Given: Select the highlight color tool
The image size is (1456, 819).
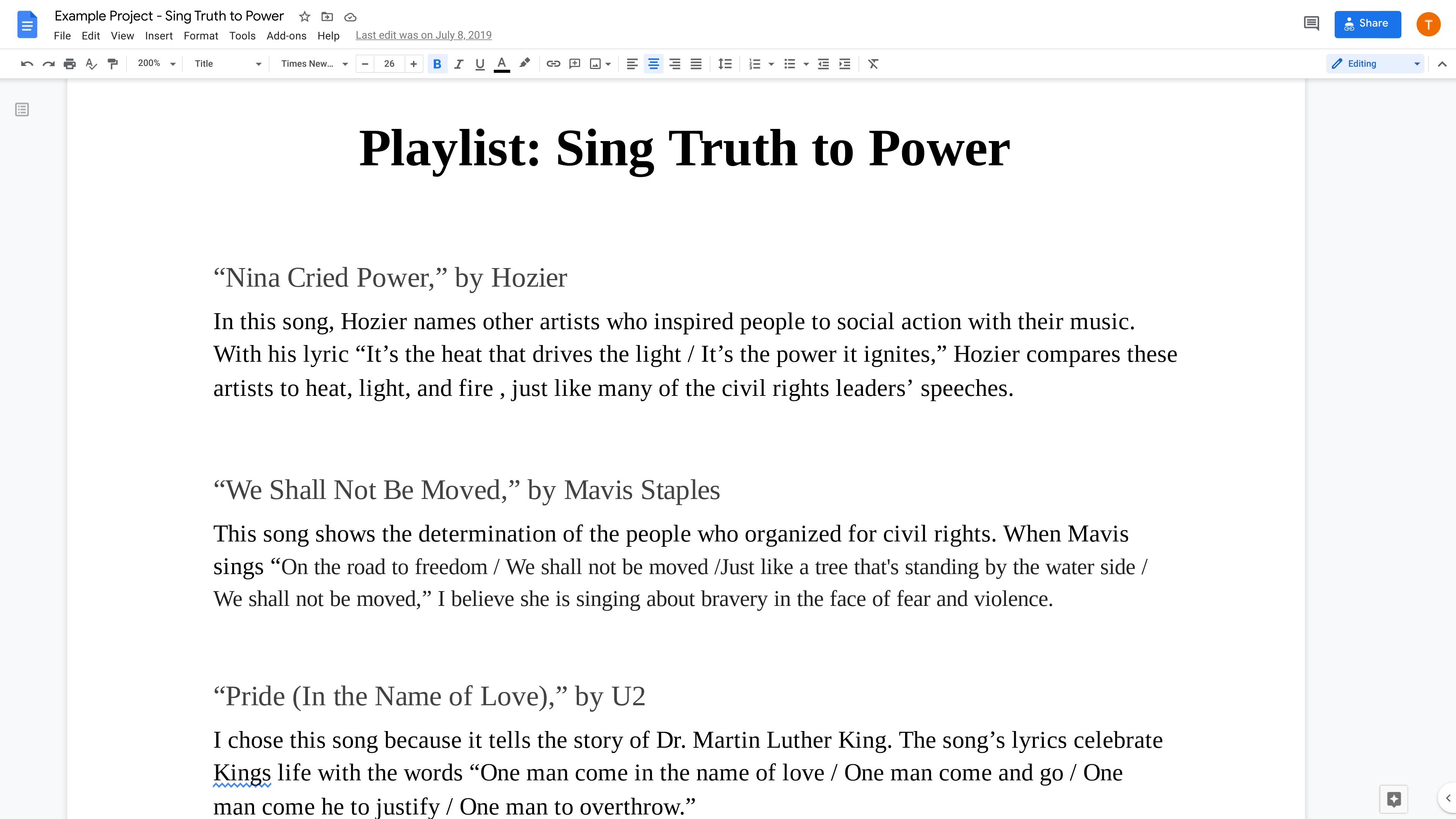Looking at the screenshot, I should tap(524, 63).
